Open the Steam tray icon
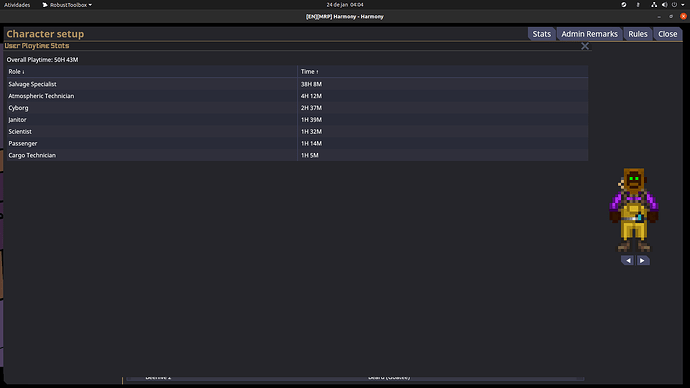This screenshot has height=388, width=690. (624, 5)
